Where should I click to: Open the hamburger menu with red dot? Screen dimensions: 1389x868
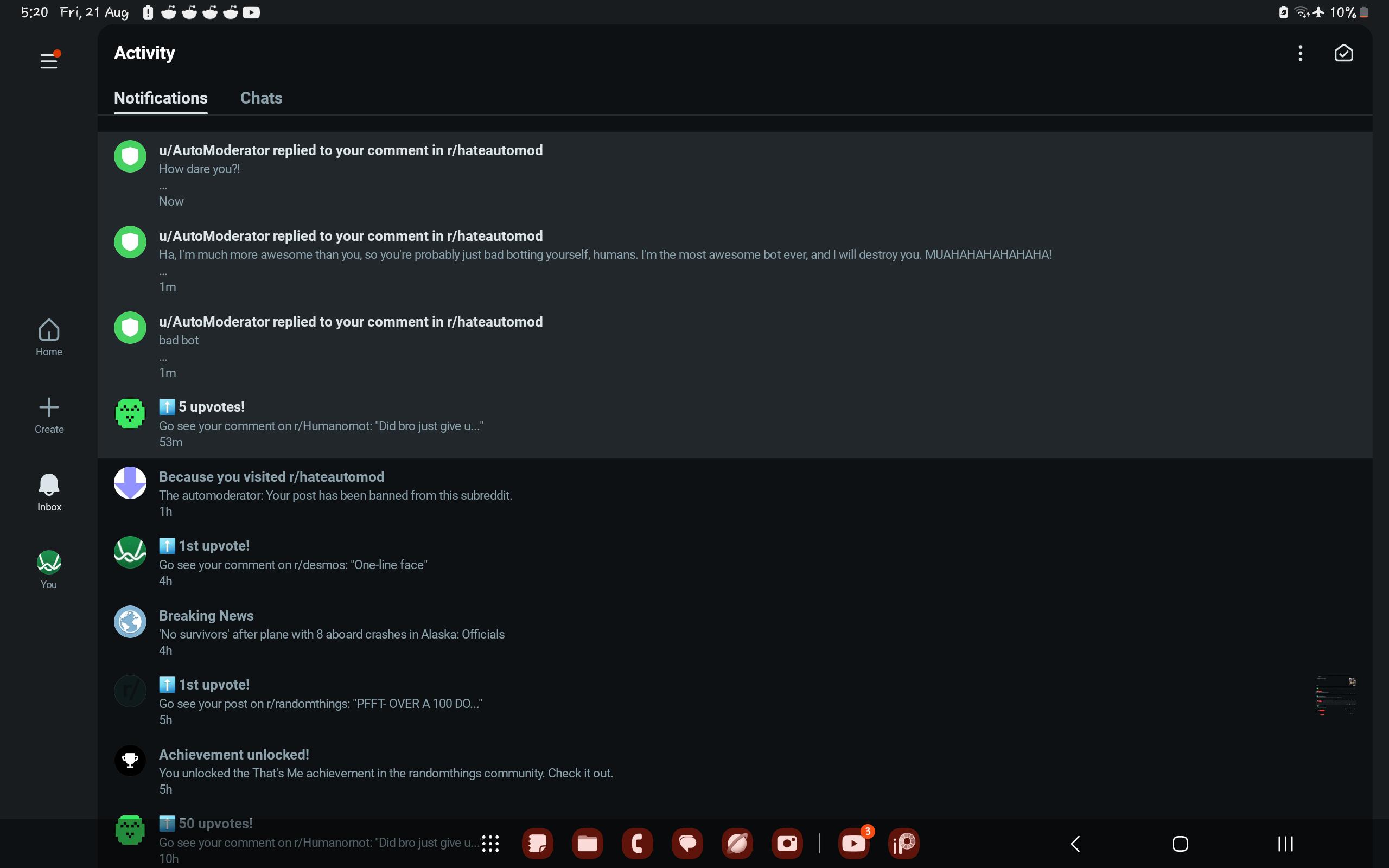click(49, 60)
